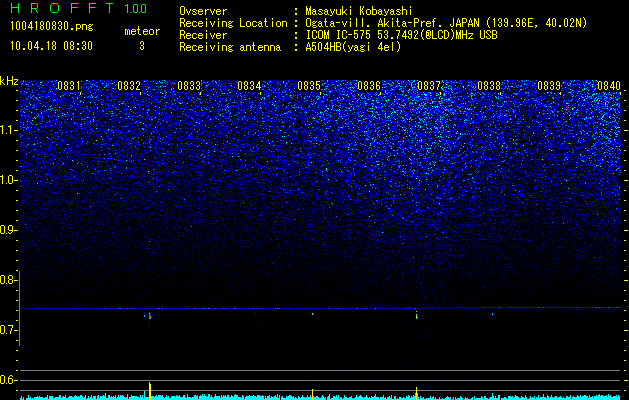Click the 0839 time marker
Viewport: 629px width, 400px height.
coord(549,86)
